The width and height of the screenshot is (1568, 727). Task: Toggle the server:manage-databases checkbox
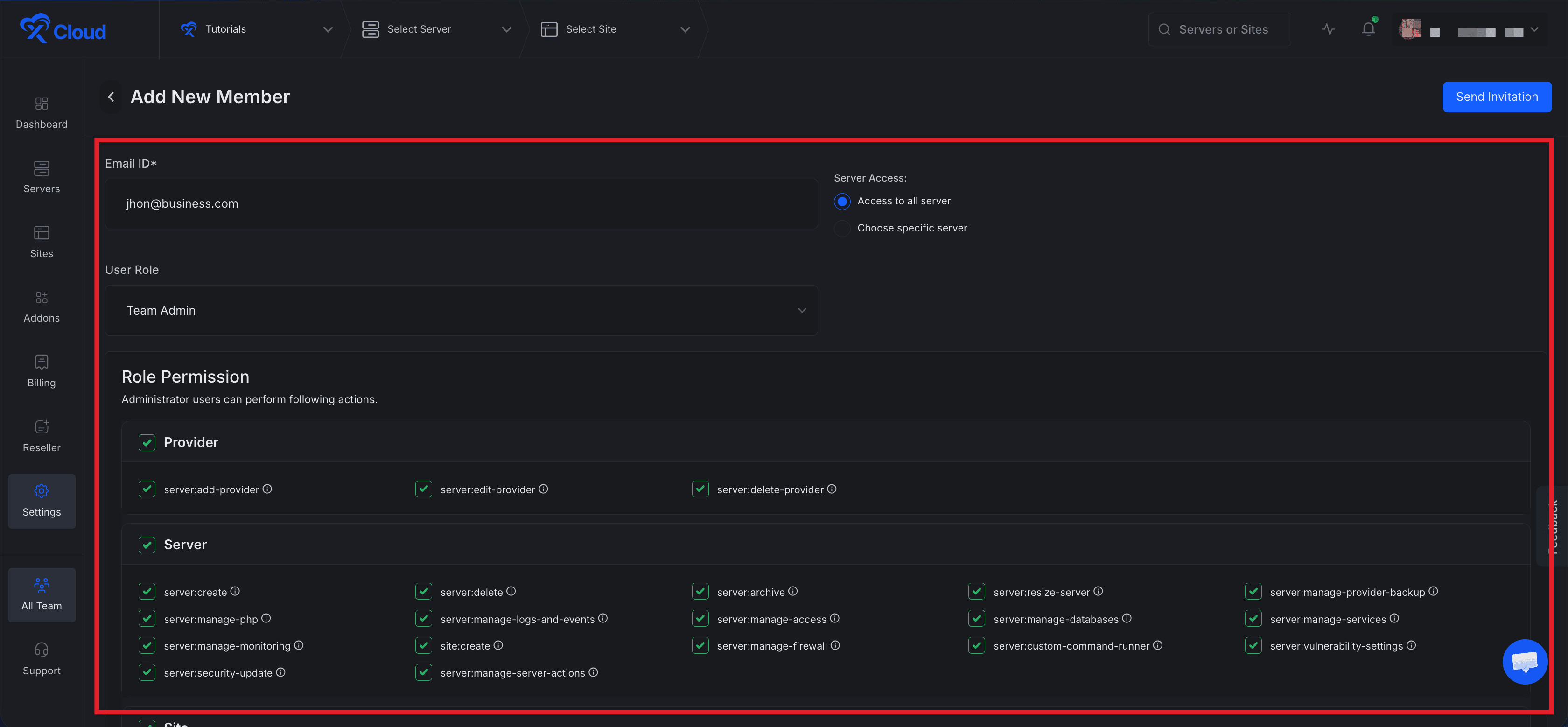click(976, 619)
